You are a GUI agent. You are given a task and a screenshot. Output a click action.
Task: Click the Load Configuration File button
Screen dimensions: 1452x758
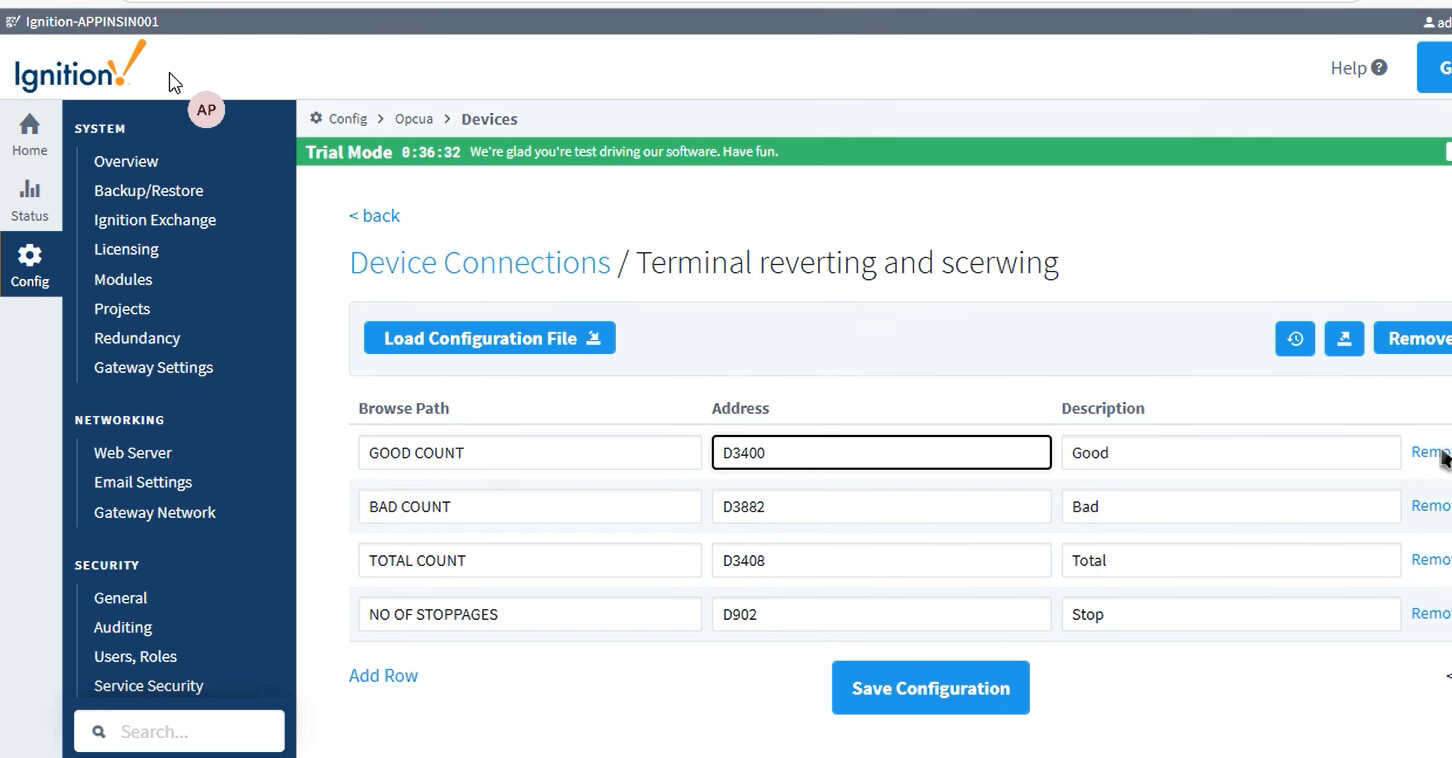tap(489, 338)
